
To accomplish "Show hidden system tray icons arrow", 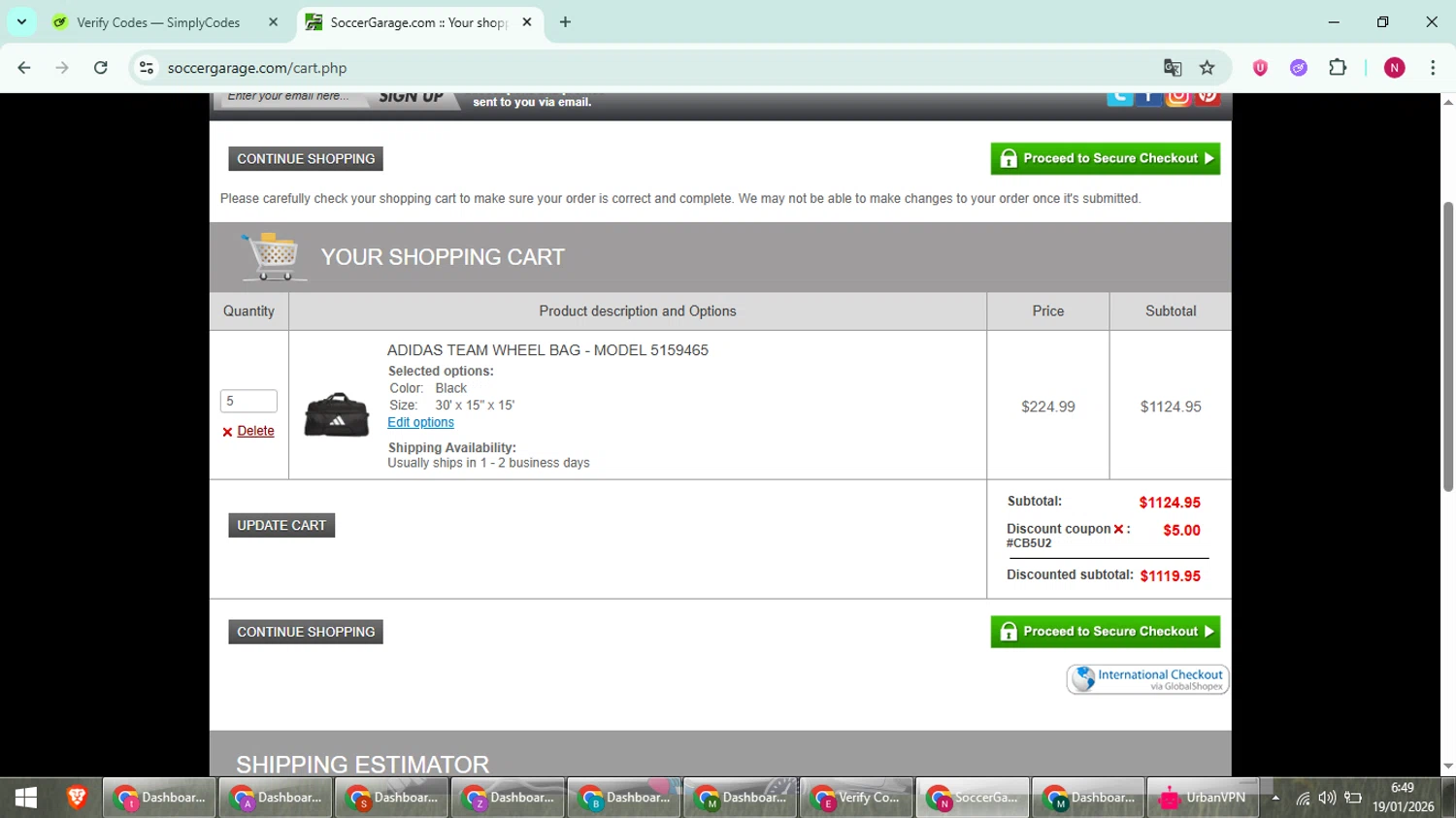I will (1275, 798).
